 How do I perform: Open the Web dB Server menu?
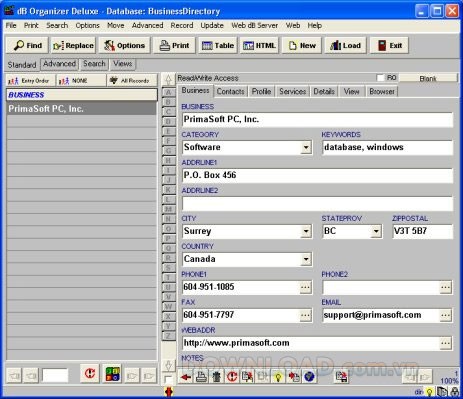coord(254,25)
